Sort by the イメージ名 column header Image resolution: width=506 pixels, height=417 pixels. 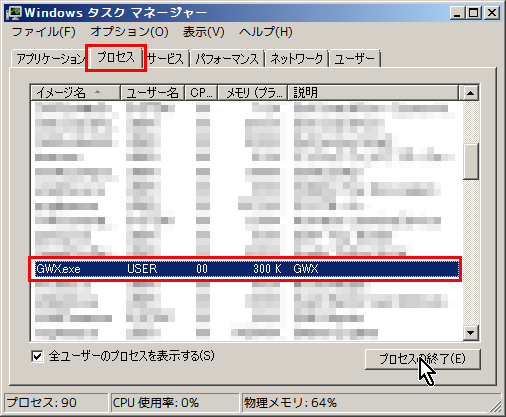click(75, 93)
